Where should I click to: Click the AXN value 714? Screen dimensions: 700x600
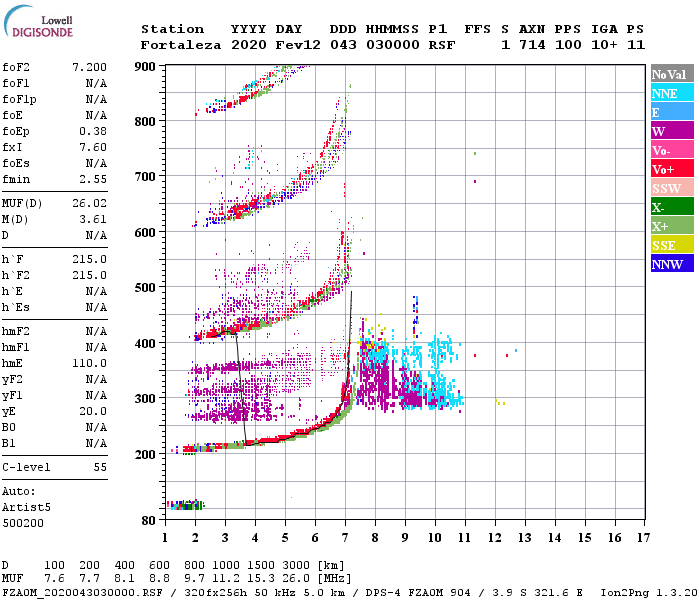pos(532,45)
